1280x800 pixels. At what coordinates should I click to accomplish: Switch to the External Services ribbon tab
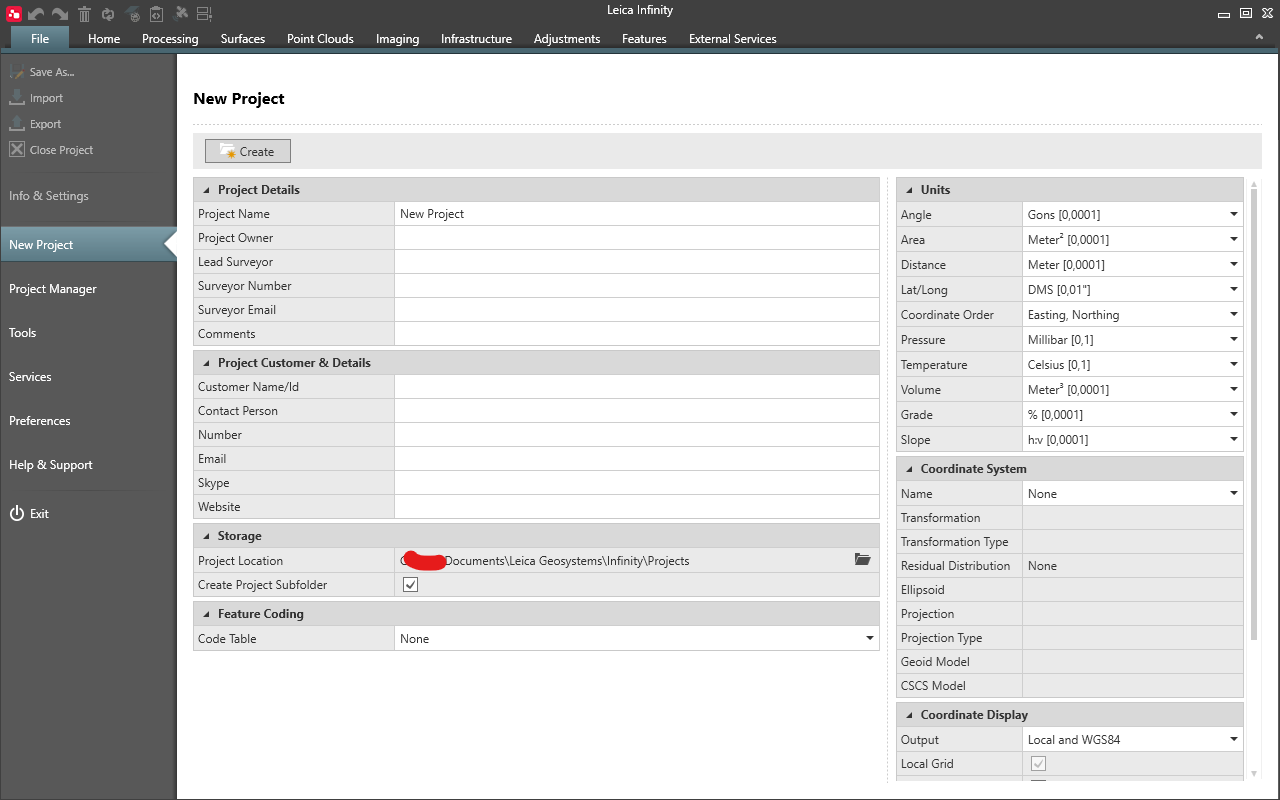click(733, 38)
